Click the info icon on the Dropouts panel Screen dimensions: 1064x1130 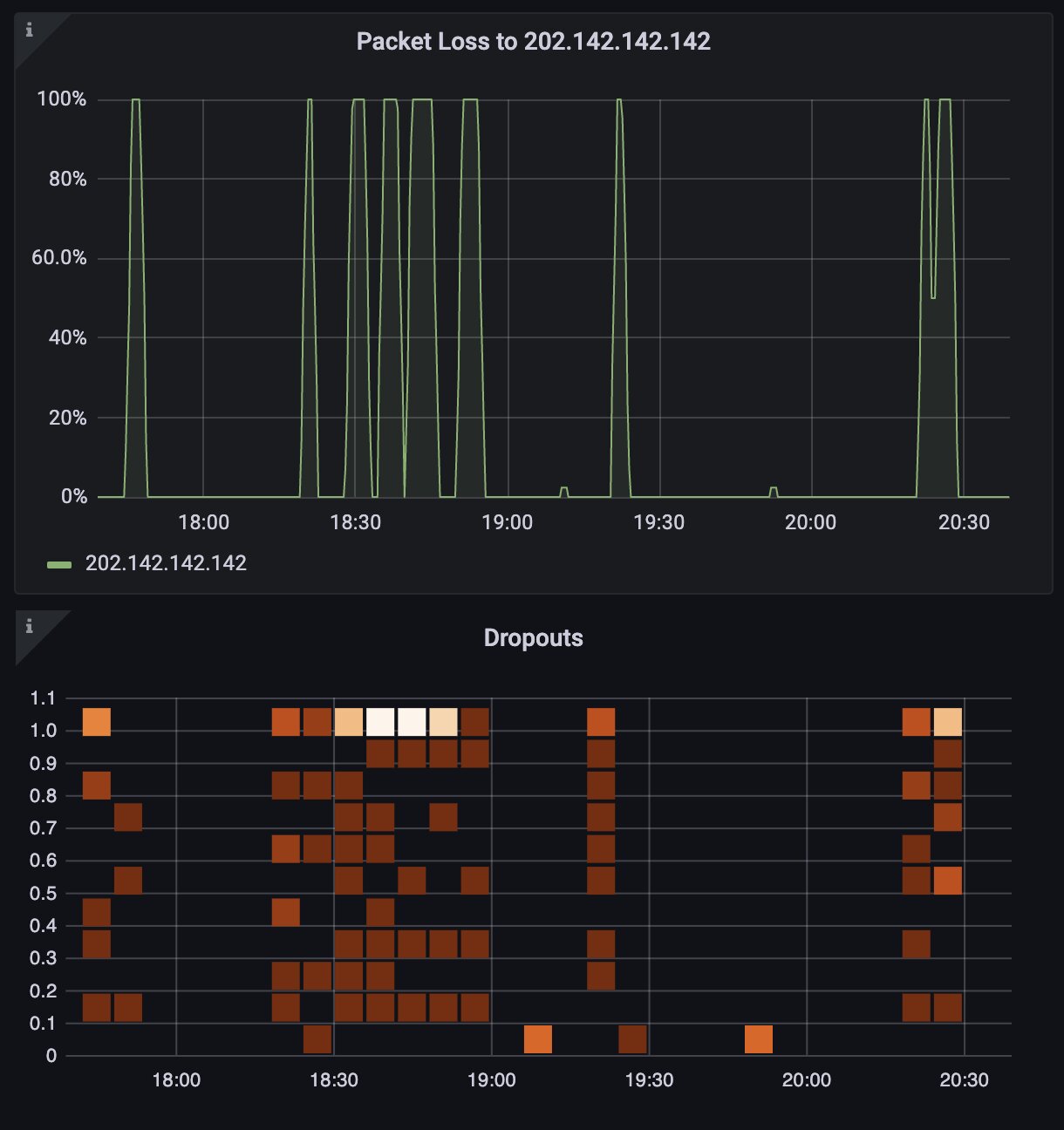[x=29, y=624]
